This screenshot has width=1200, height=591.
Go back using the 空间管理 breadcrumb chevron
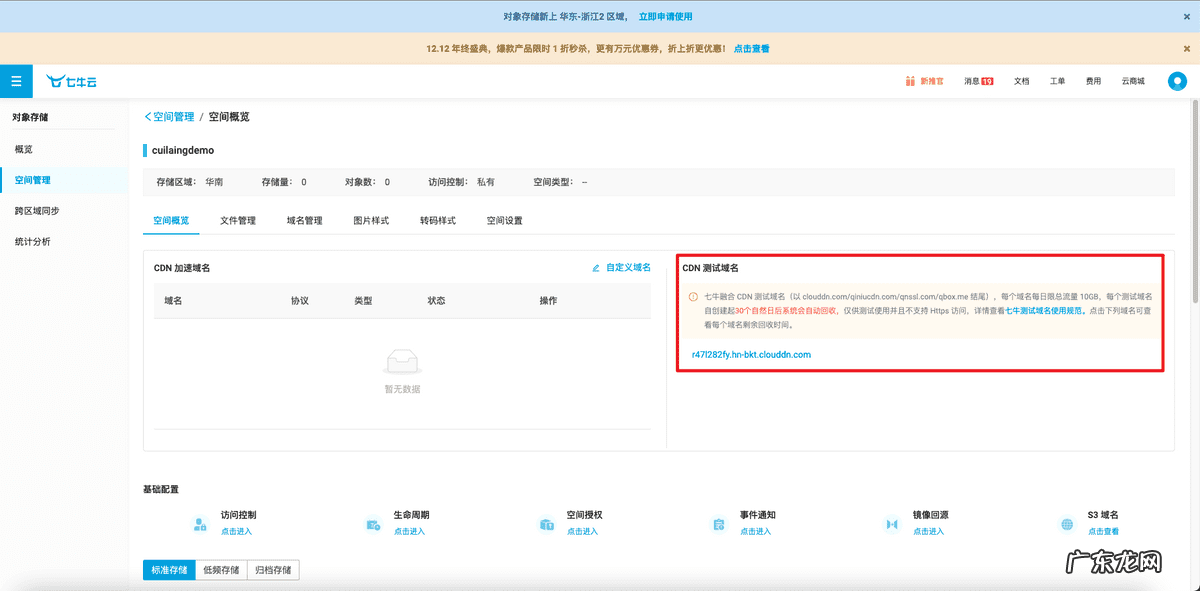(148, 116)
